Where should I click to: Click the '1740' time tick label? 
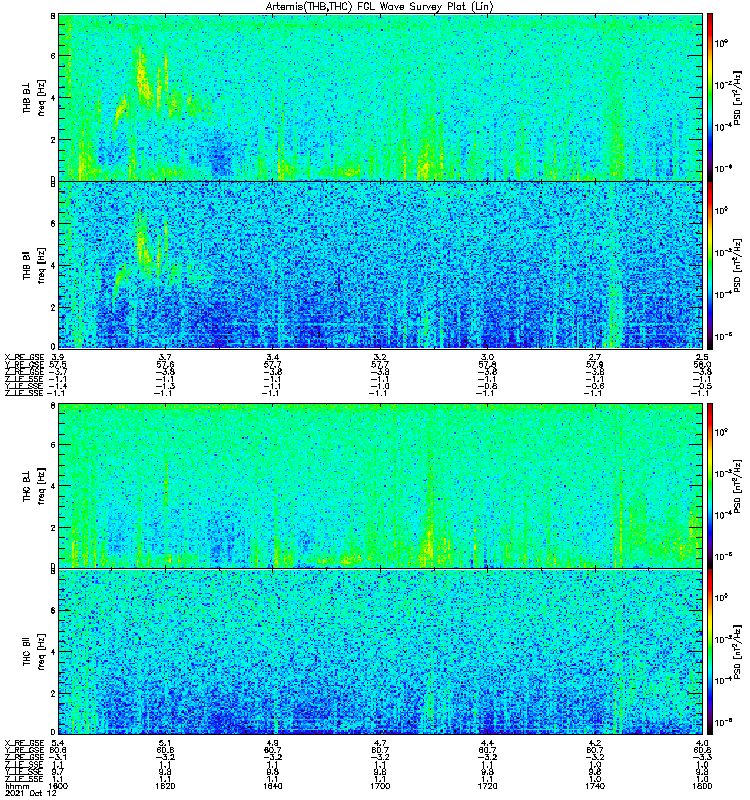click(595, 786)
